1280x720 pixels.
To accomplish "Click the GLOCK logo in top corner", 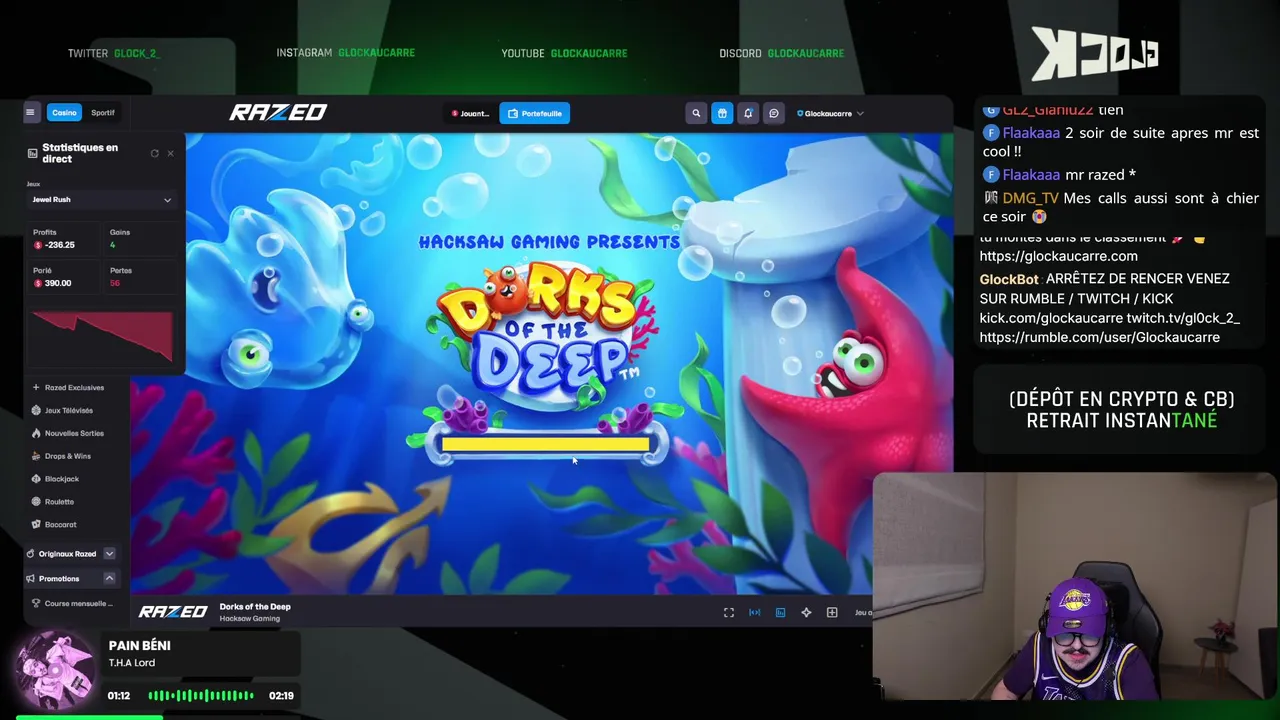I will (1094, 54).
